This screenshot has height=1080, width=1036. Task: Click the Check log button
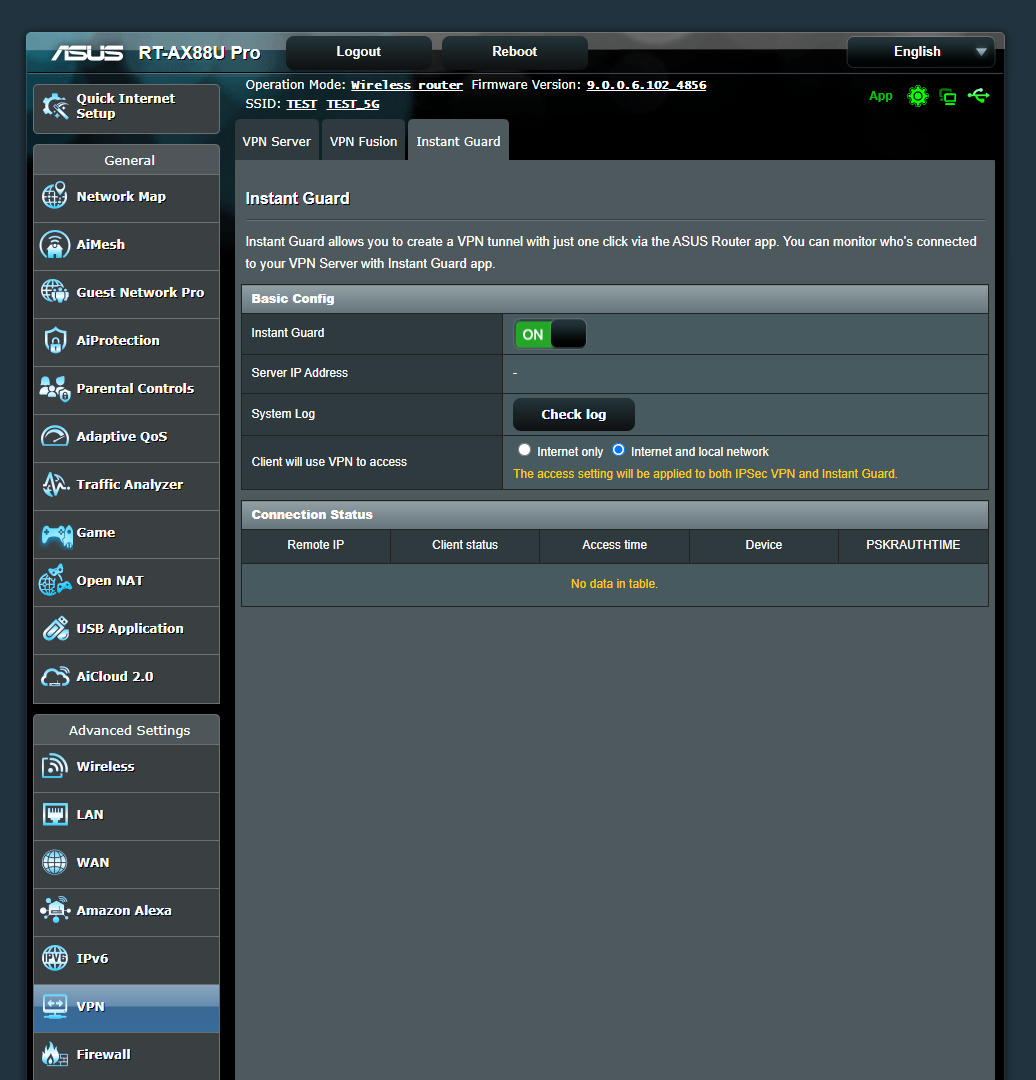coord(574,415)
